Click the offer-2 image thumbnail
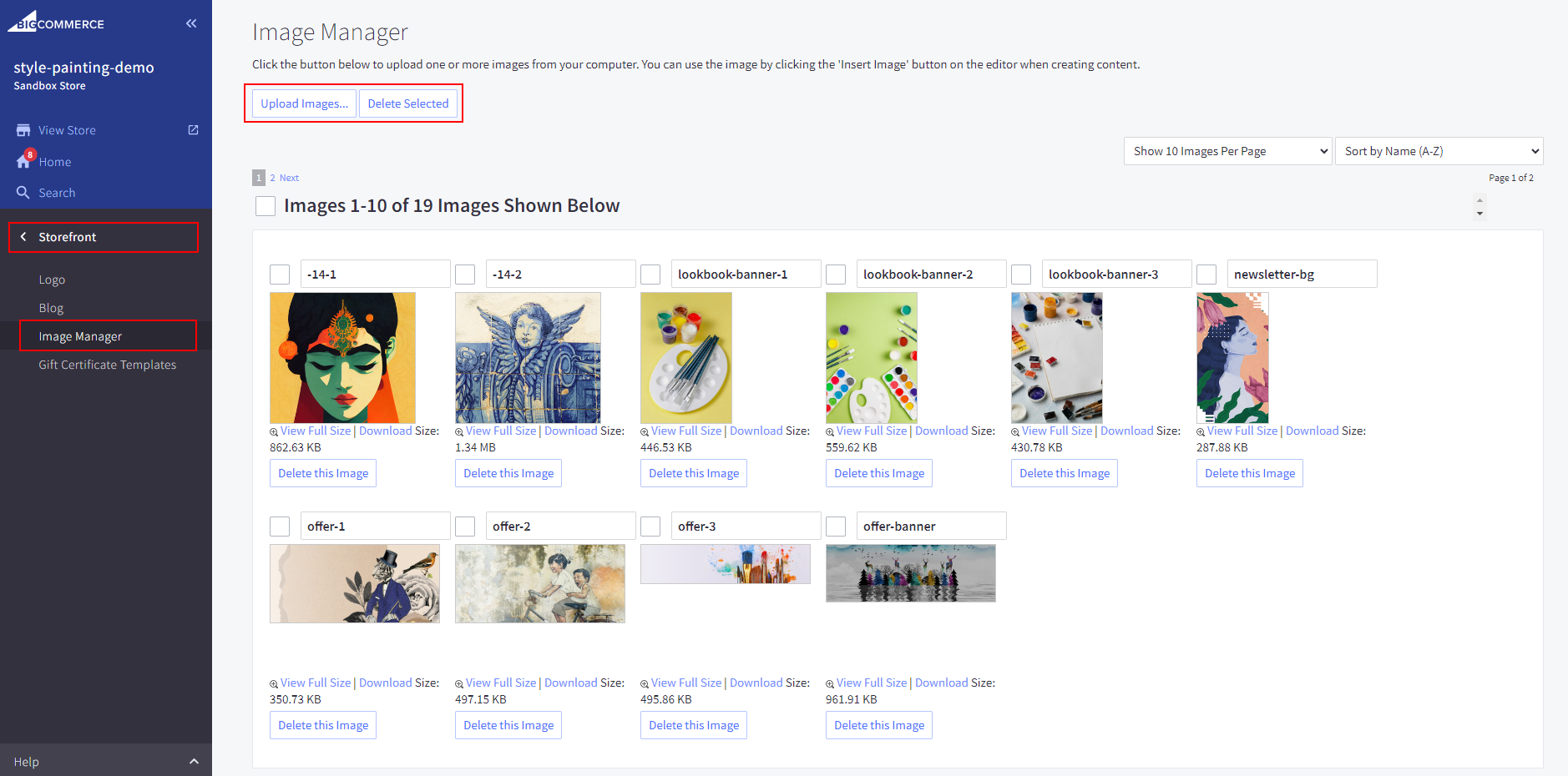 point(539,583)
